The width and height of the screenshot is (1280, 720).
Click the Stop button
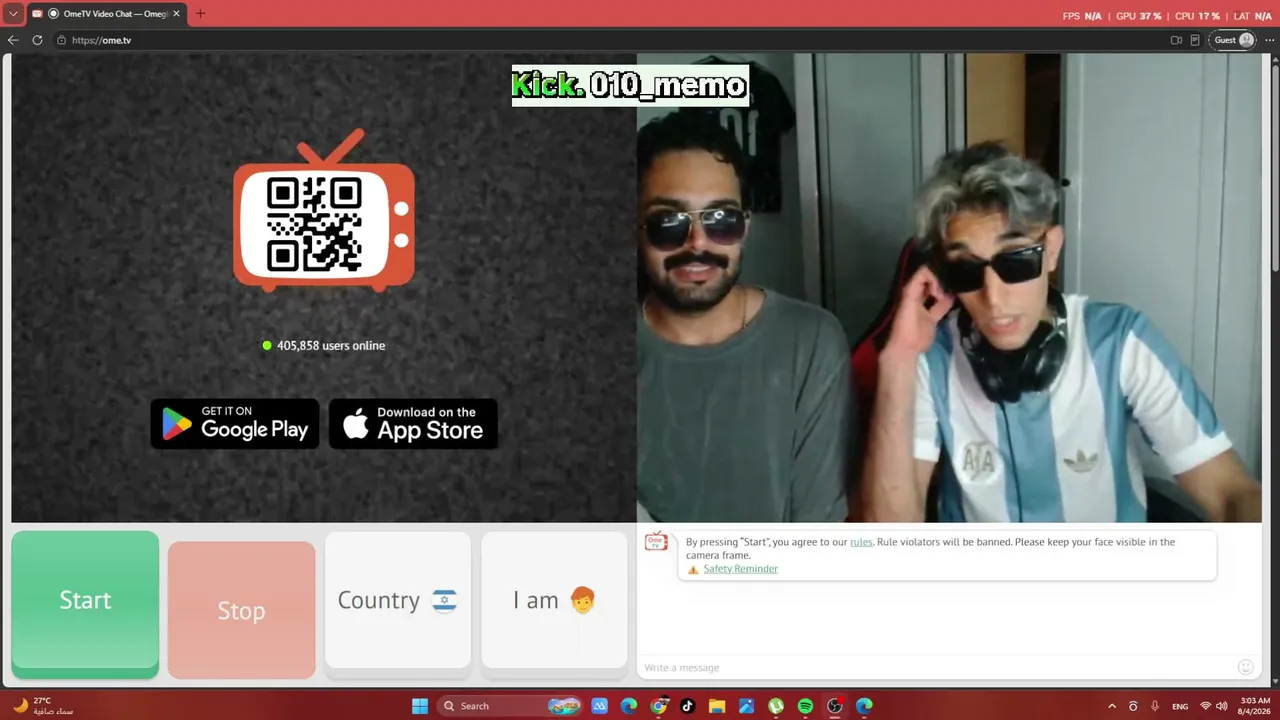tap(241, 610)
